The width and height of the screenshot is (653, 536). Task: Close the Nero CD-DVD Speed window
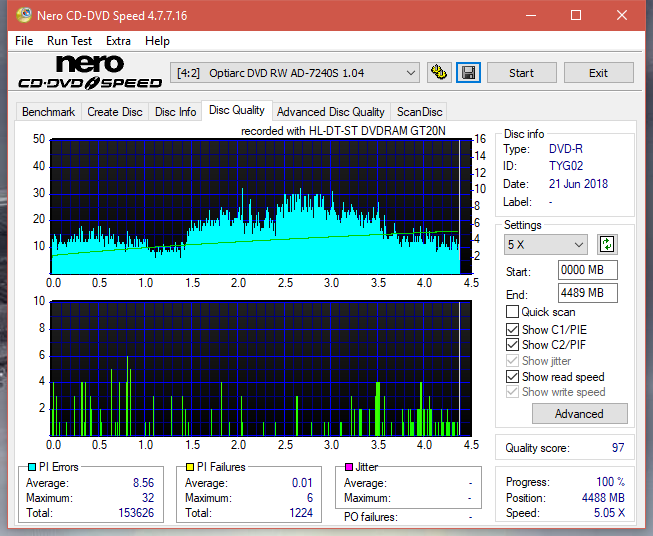622,15
